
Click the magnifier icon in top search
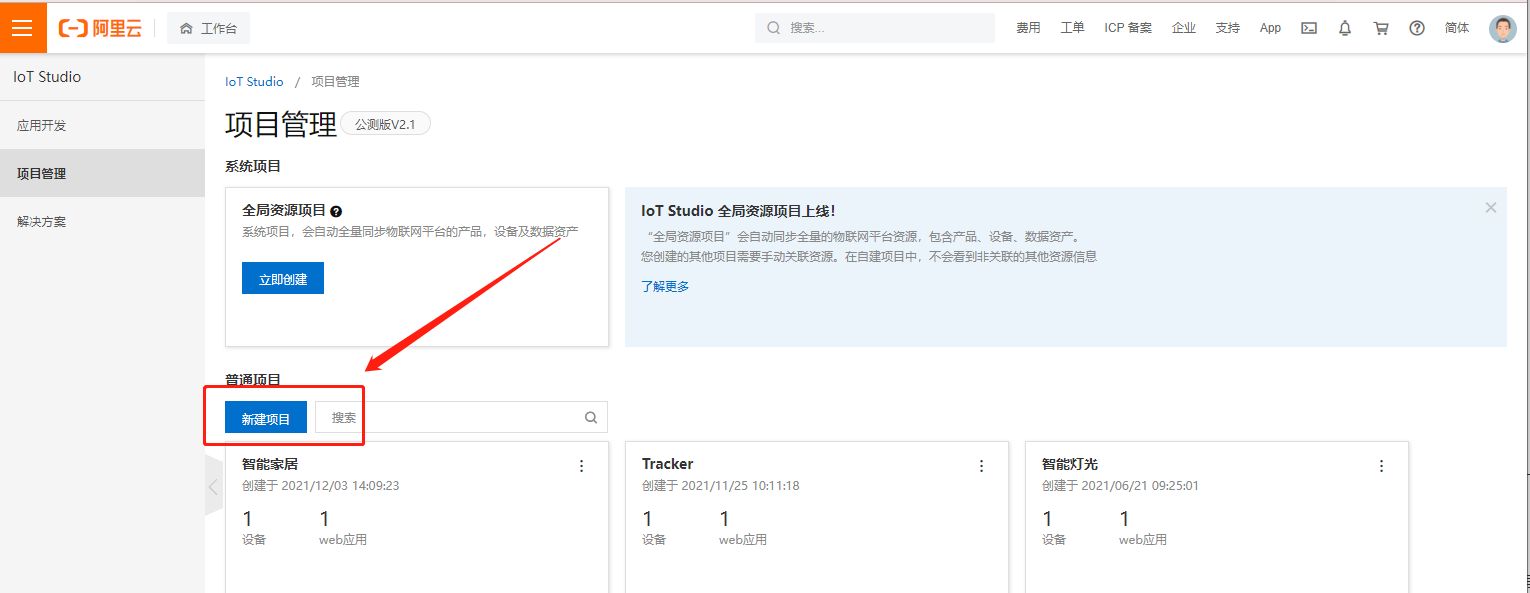774,28
